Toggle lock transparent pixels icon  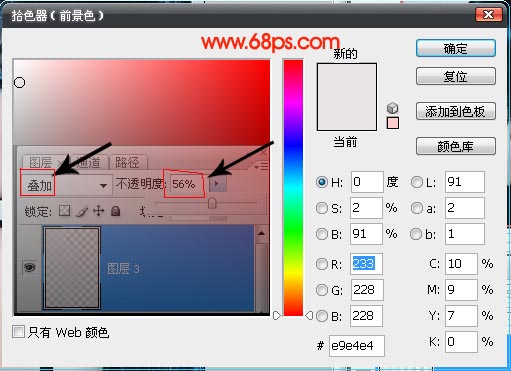(64, 211)
